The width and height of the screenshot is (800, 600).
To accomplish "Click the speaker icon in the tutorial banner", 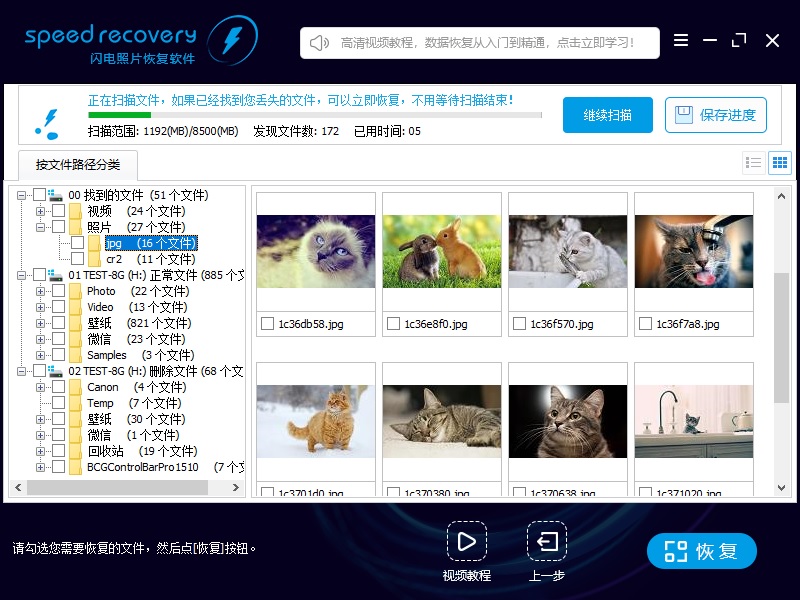I will 319,43.
